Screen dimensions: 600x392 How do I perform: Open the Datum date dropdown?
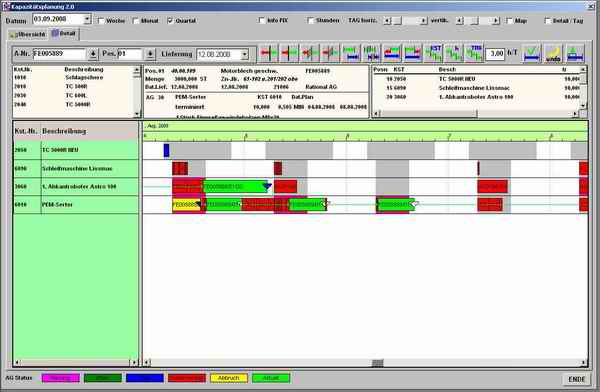click(87, 19)
